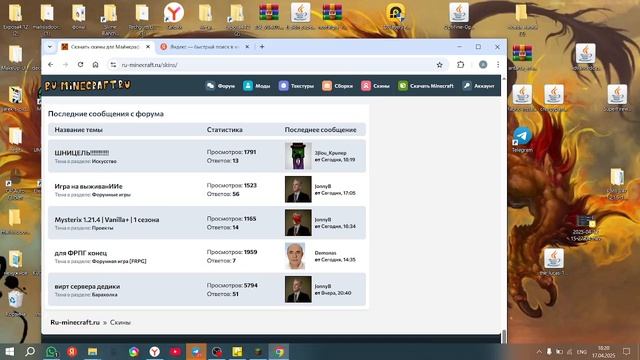Open the Windows notification center icon

coord(627,351)
